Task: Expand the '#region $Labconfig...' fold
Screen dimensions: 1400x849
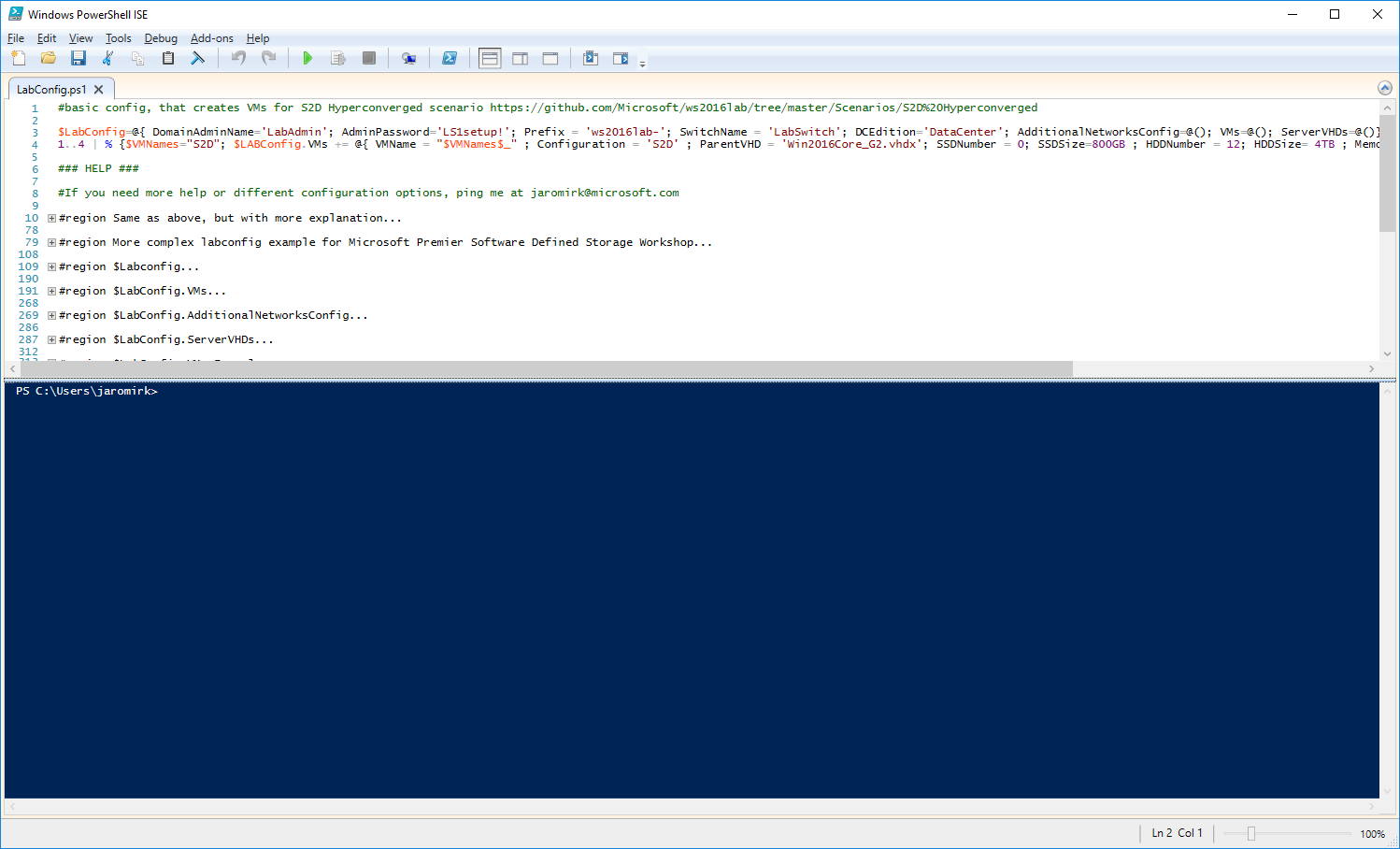Action: (52, 266)
